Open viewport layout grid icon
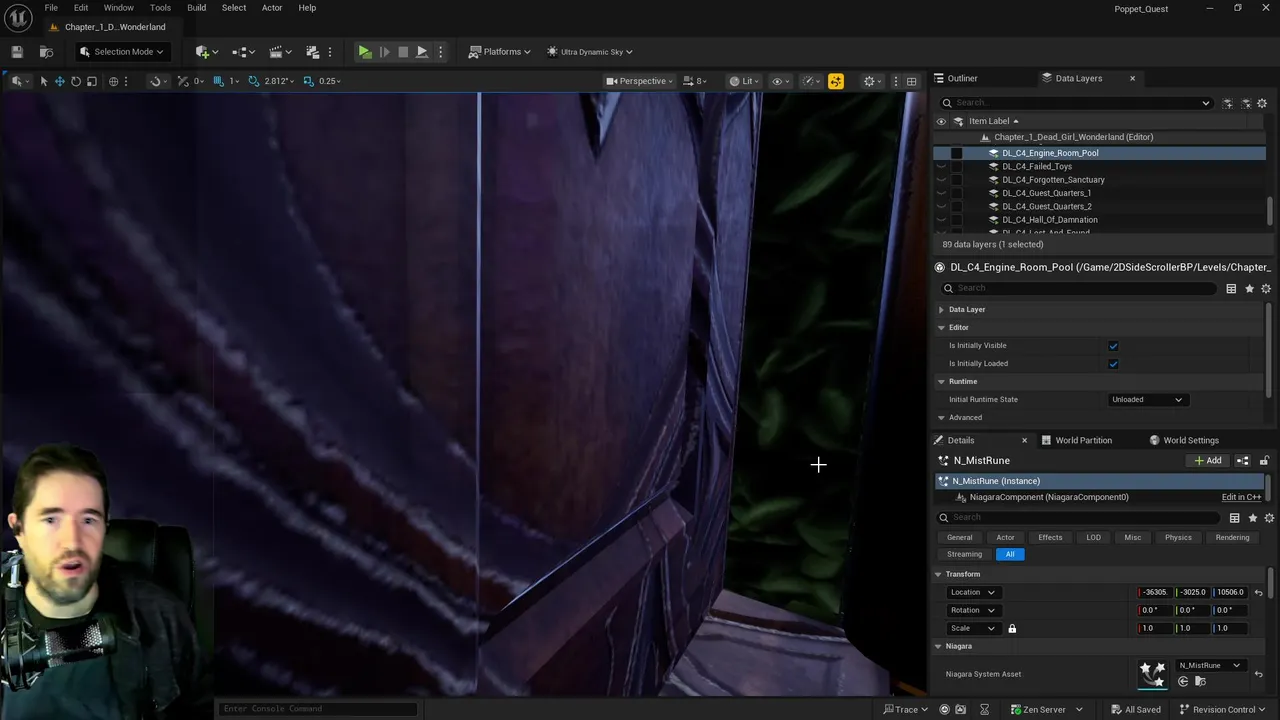The height and width of the screenshot is (720, 1280). tap(911, 81)
